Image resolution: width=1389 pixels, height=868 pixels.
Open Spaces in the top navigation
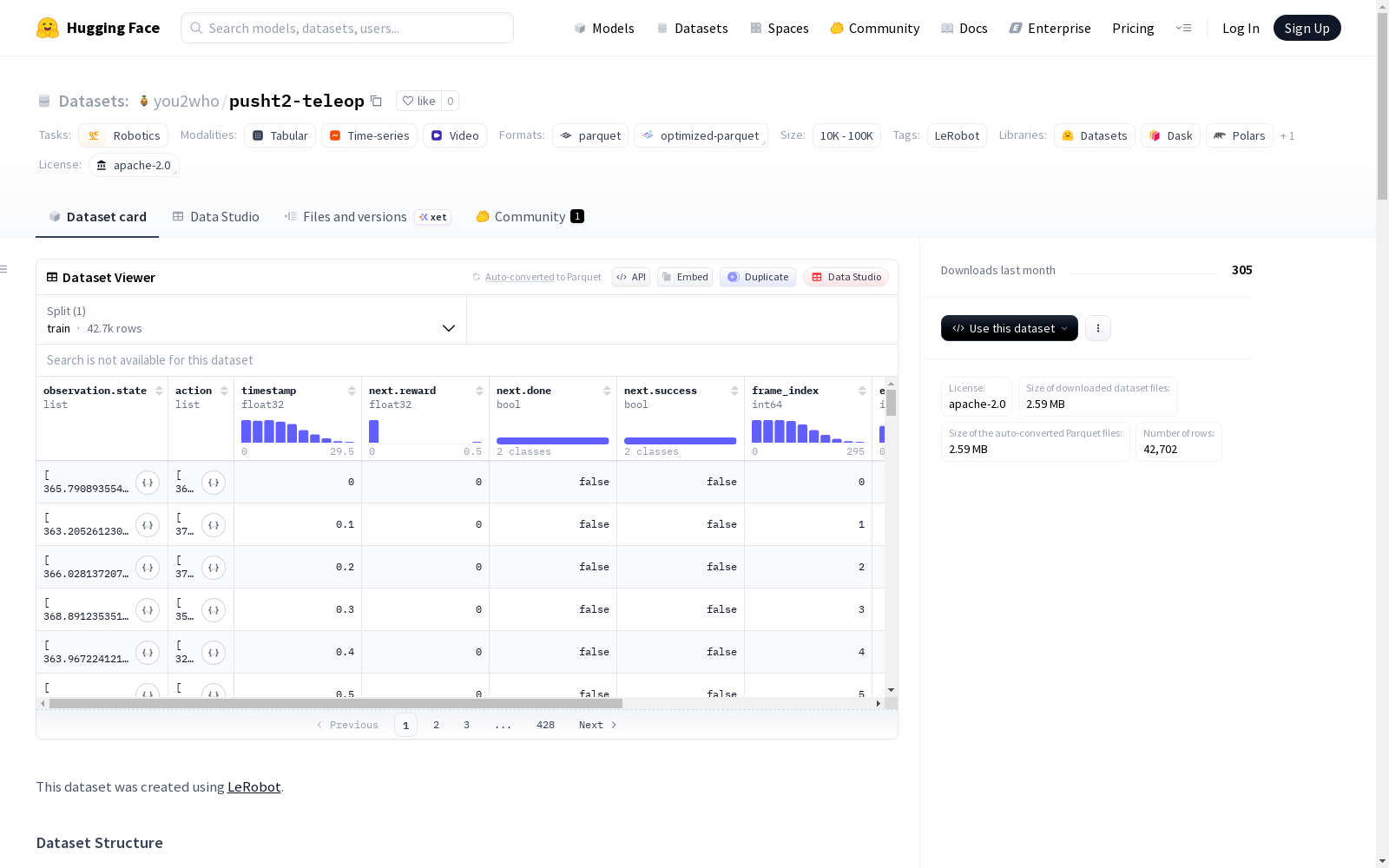point(780,28)
